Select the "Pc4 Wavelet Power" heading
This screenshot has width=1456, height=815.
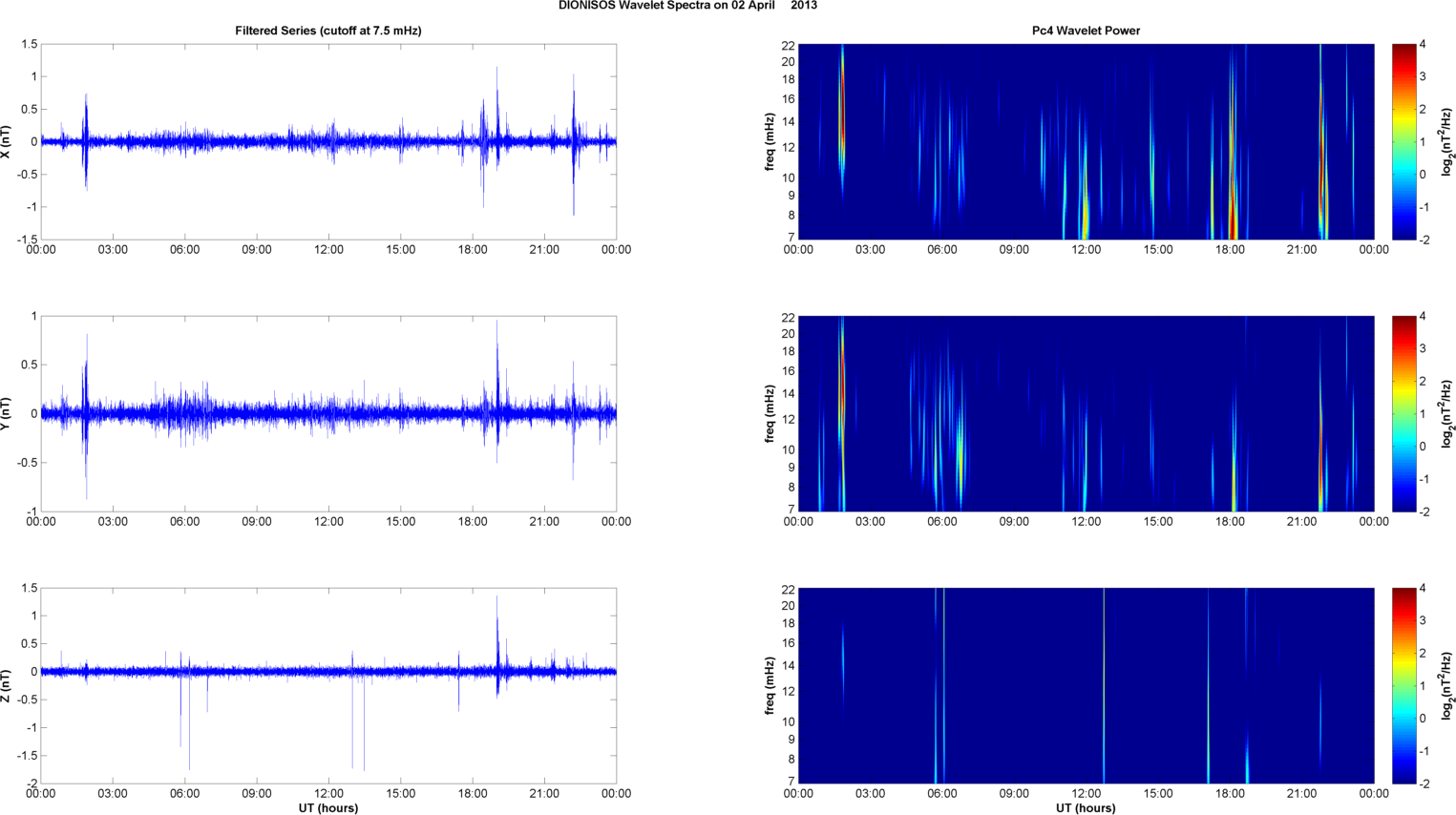(x=1086, y=31)
